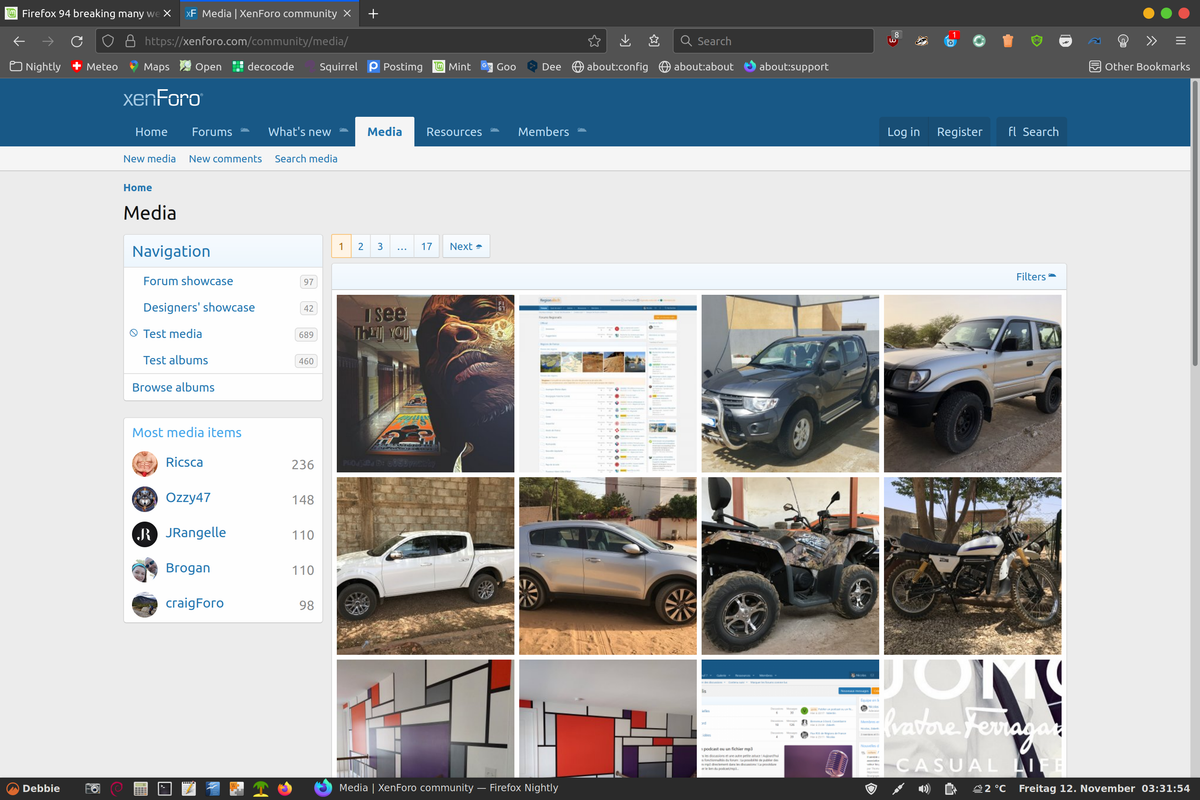Viewport: 1200px width, 800px height.
Task: Click the orange trash can extension icon
Action: [x=1008, y=41]
